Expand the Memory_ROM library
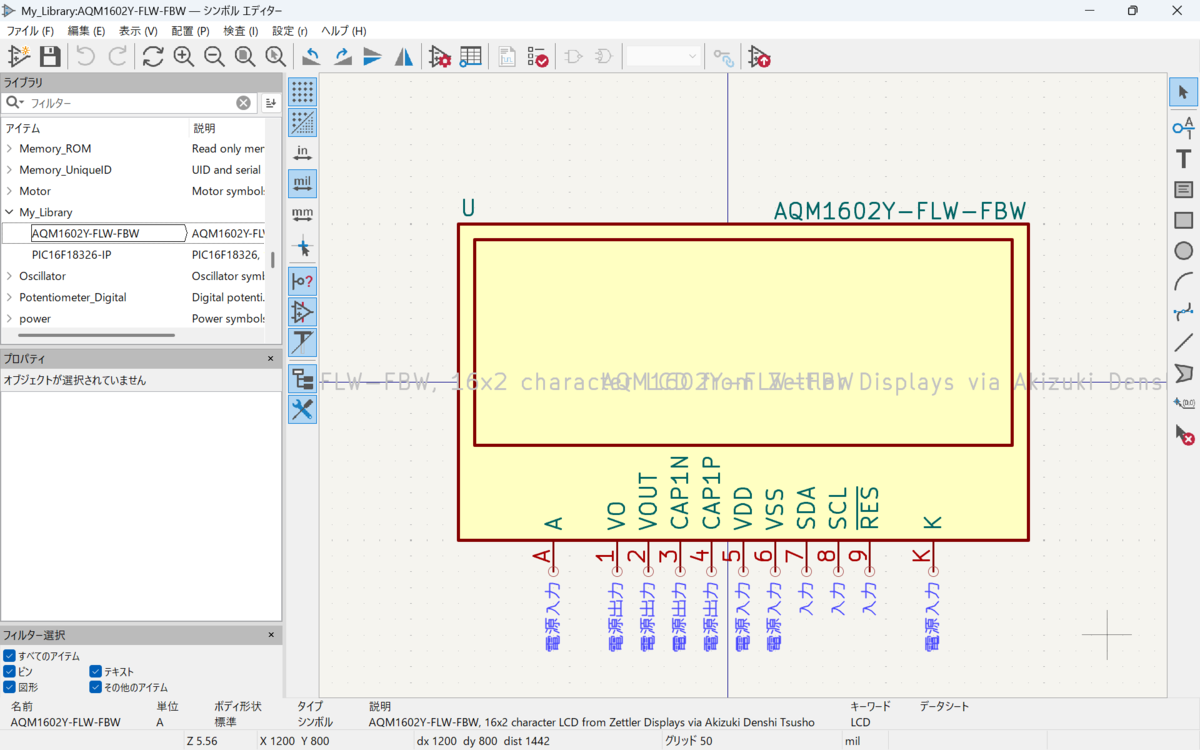The image size is (1200, 750). point(9,149)
